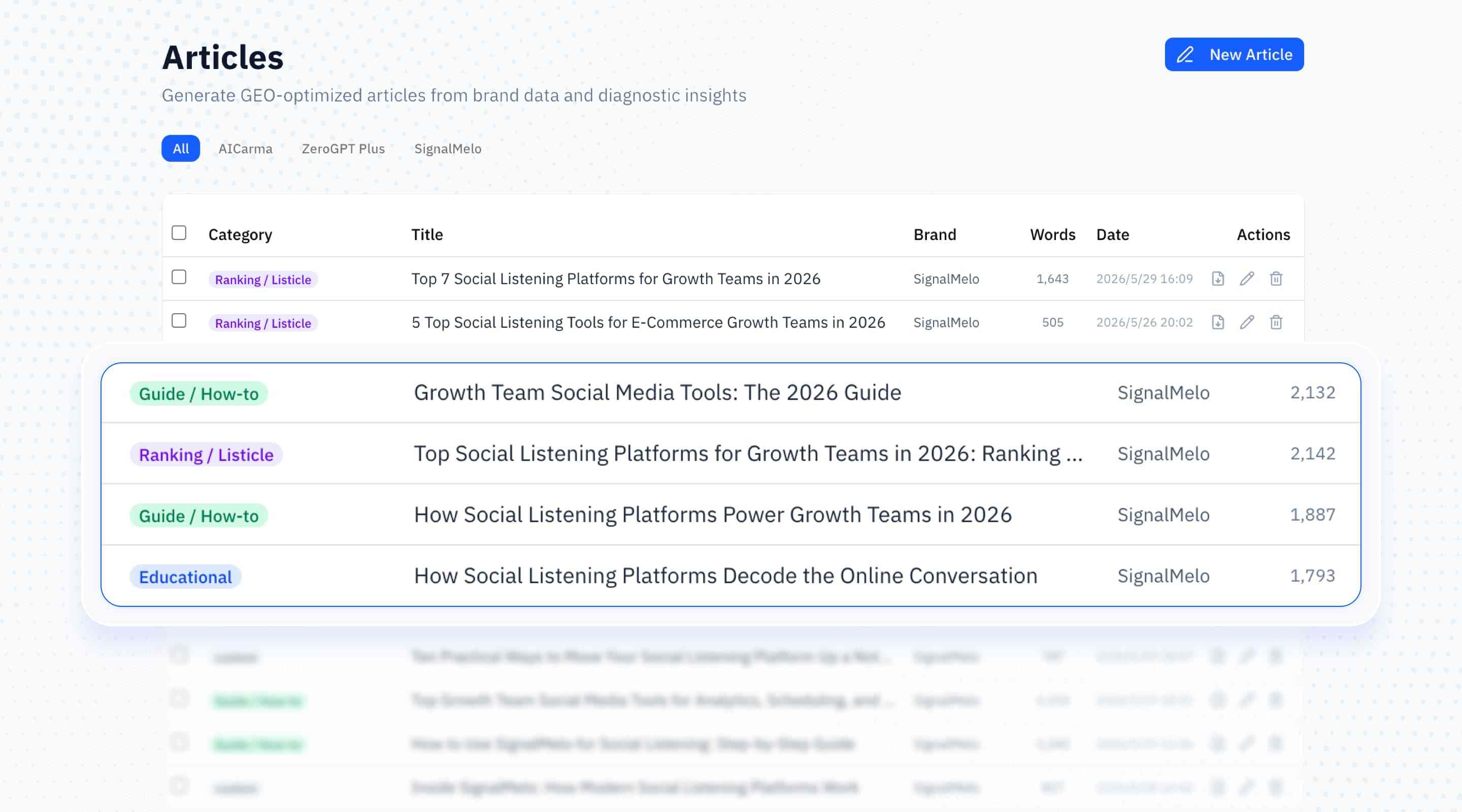Click the Date column header
The width and height of the screenshot is (1462, 812).
click(x=1112, y=234)
